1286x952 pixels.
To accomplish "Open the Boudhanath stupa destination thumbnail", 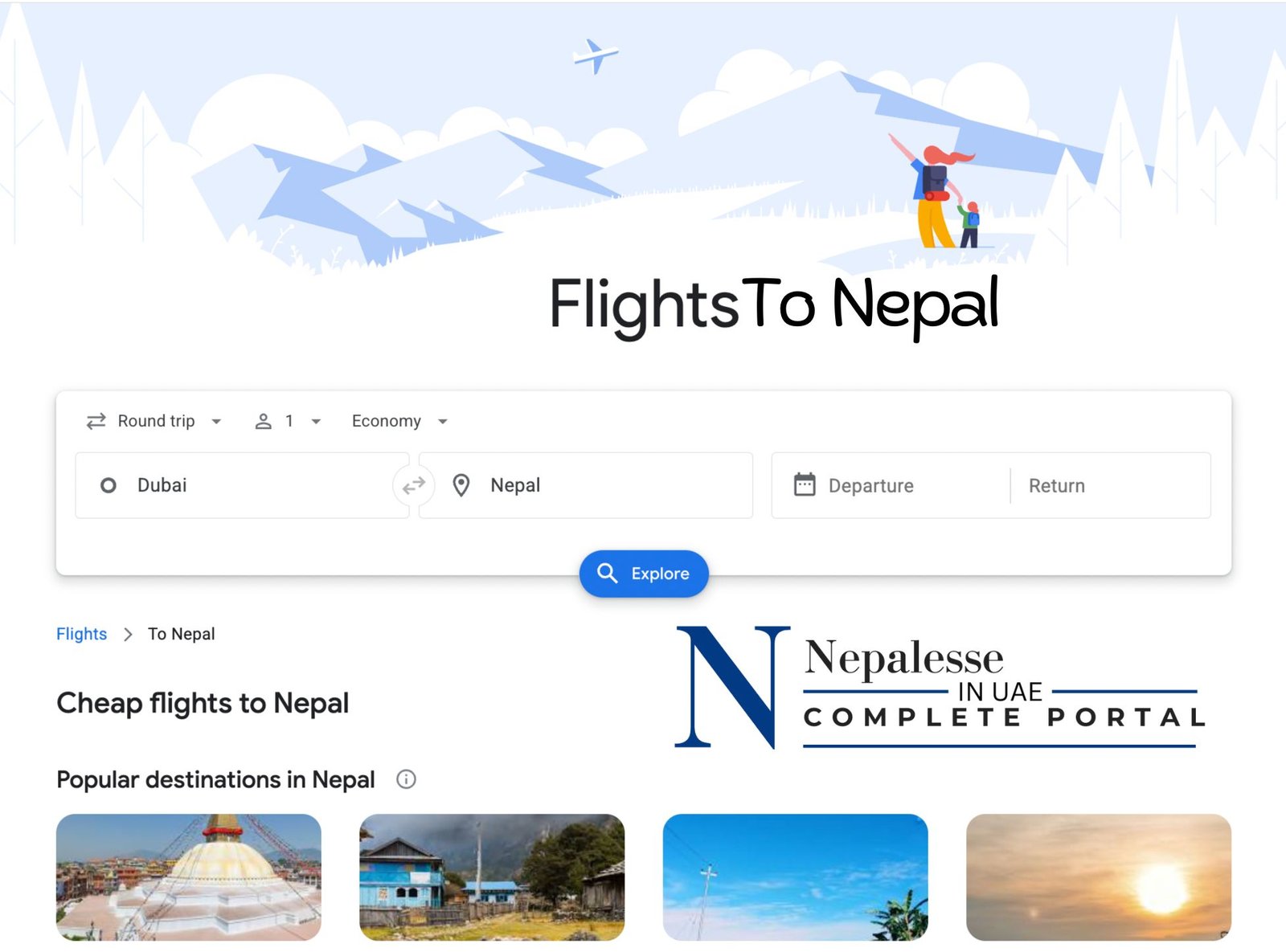I will (189, 877).
